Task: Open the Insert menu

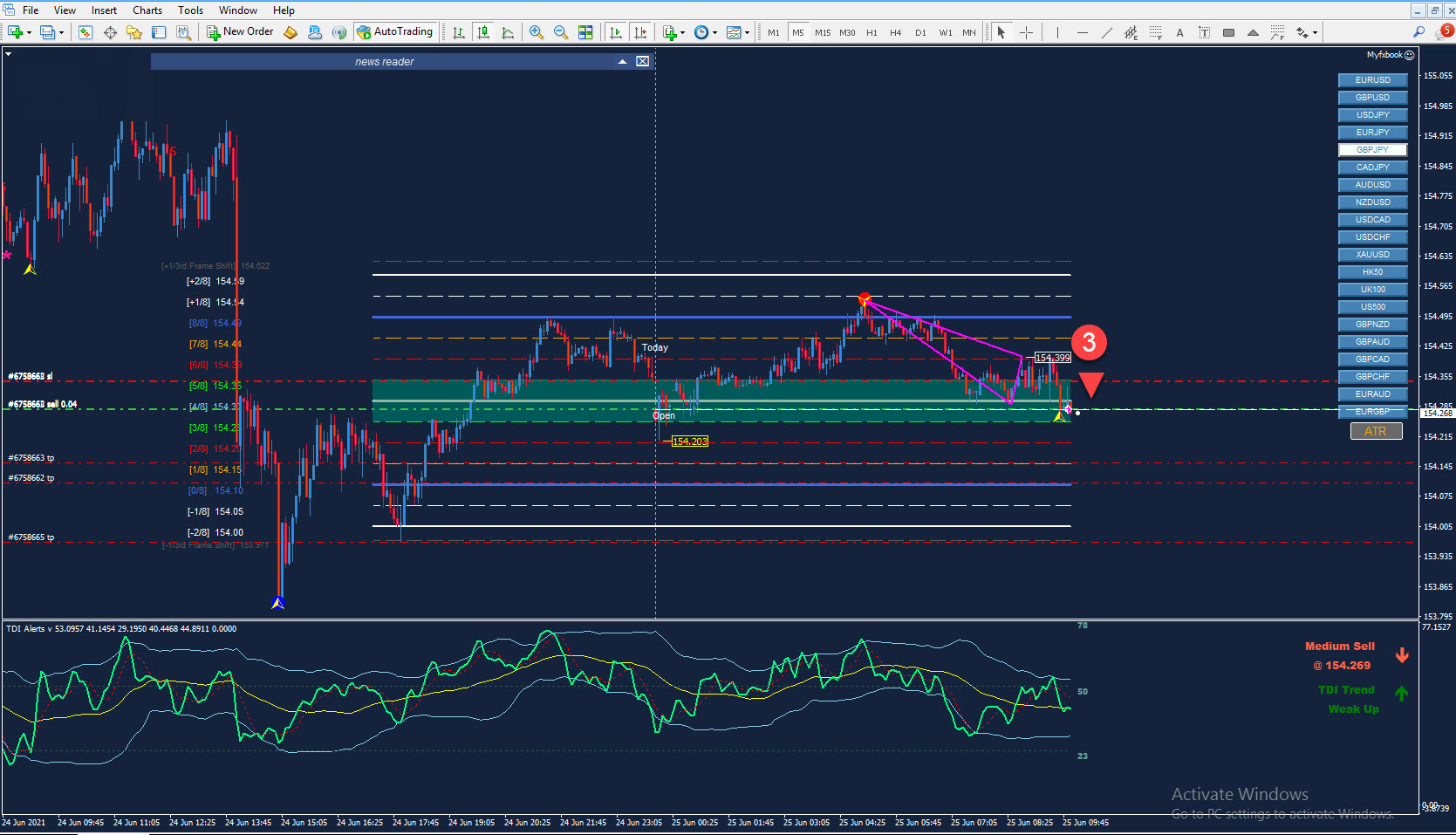Action: pyautogui.click(x=104, y=10)
